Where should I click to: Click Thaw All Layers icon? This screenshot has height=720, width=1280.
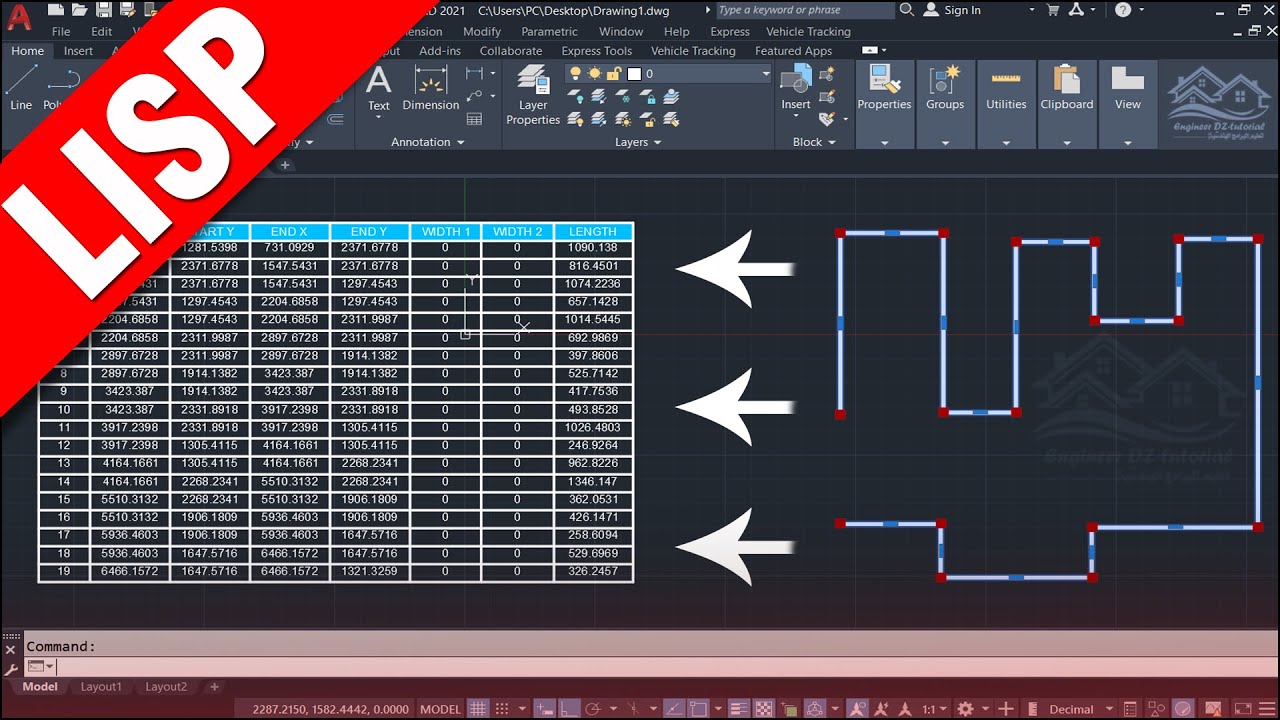click(x=624, y=119)
